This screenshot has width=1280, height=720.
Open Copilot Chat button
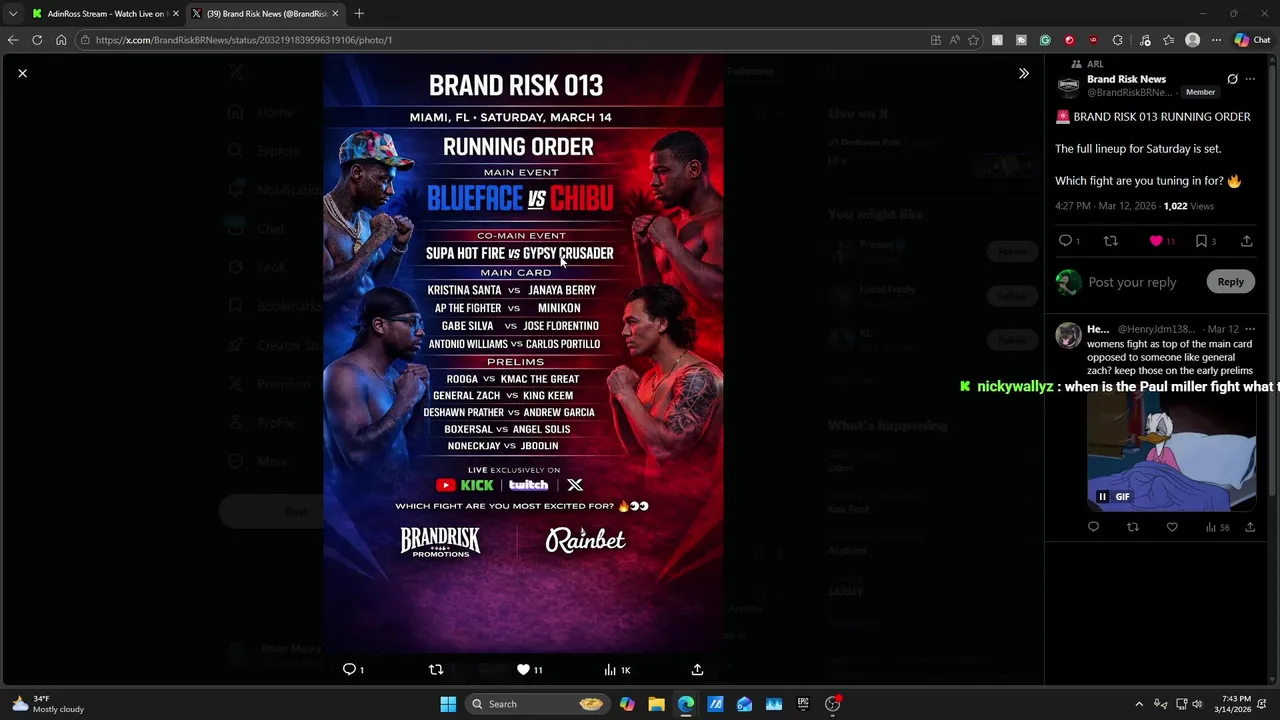(x=1252, y=40)
